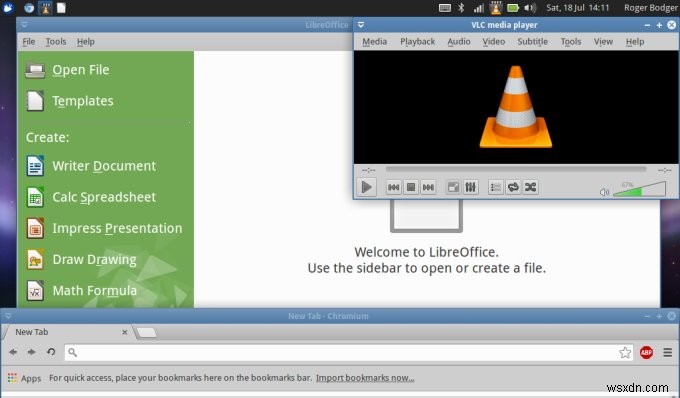Click the Calc spreadsheet icon
This screenshot has width=680, height=398.
point(35,197)
